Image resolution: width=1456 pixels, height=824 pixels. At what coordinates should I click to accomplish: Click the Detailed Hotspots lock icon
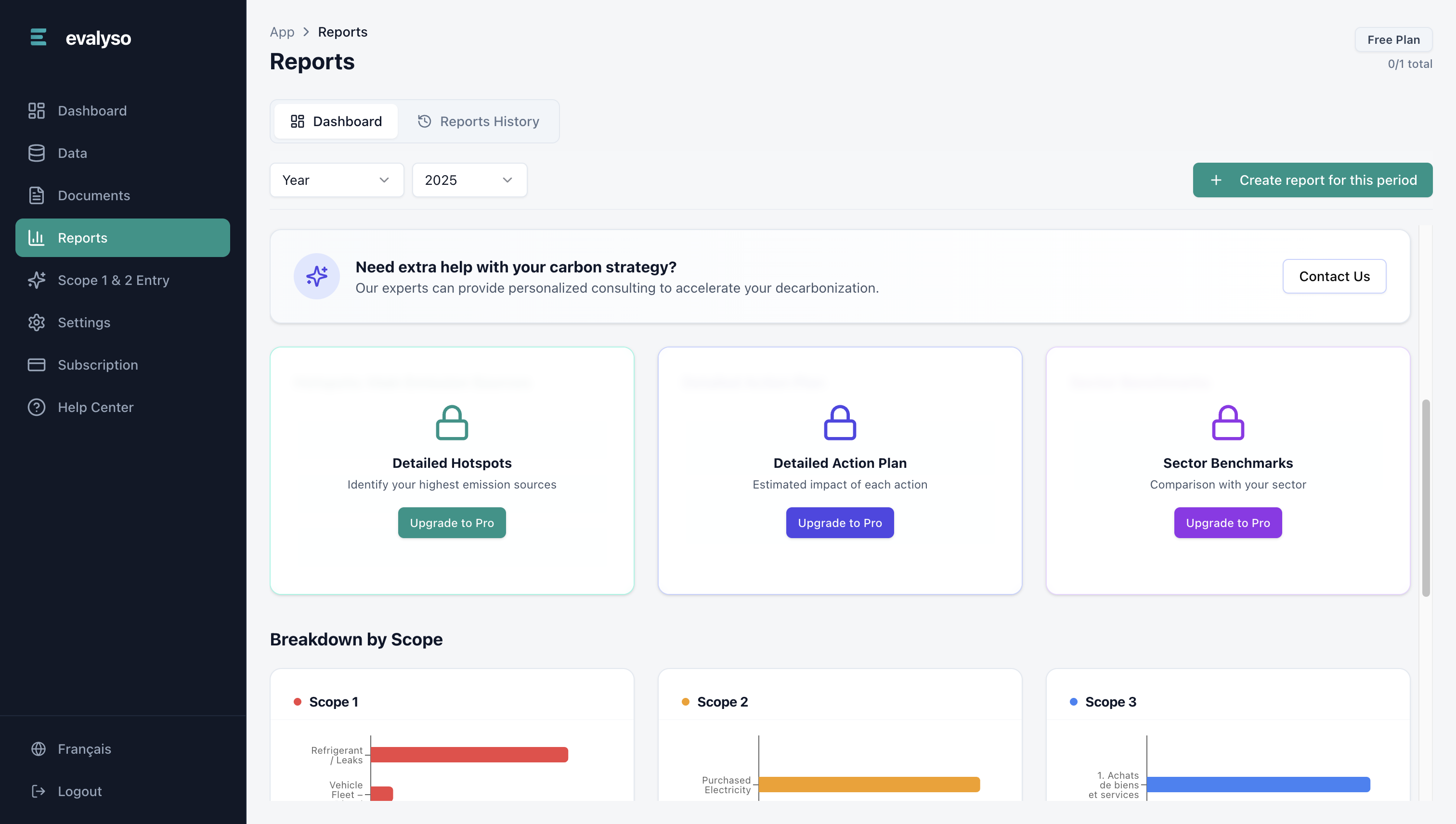(452, 423)
